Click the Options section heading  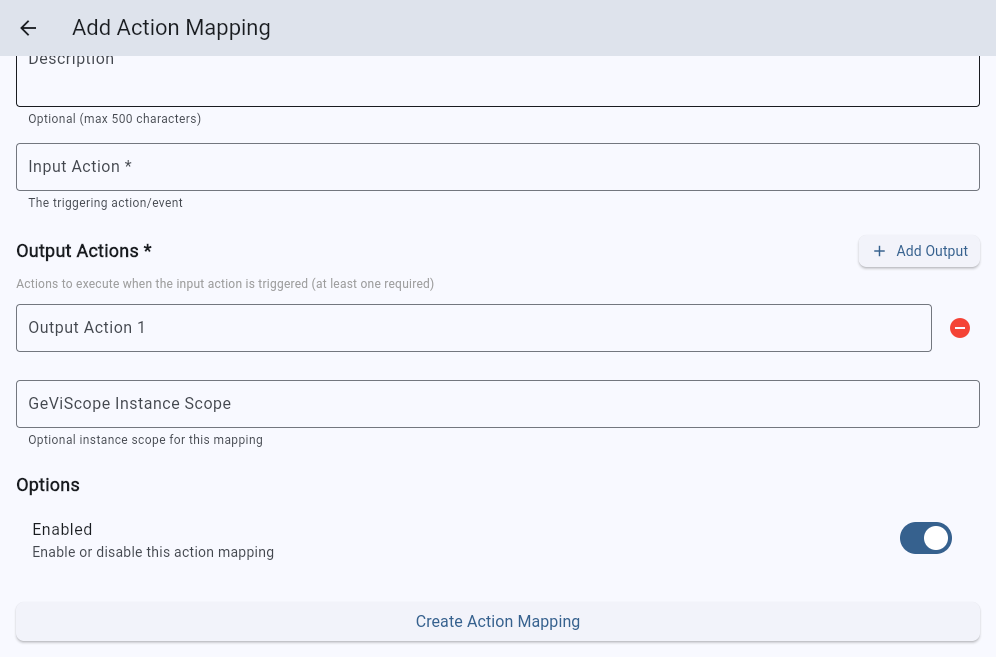point(48,485)
